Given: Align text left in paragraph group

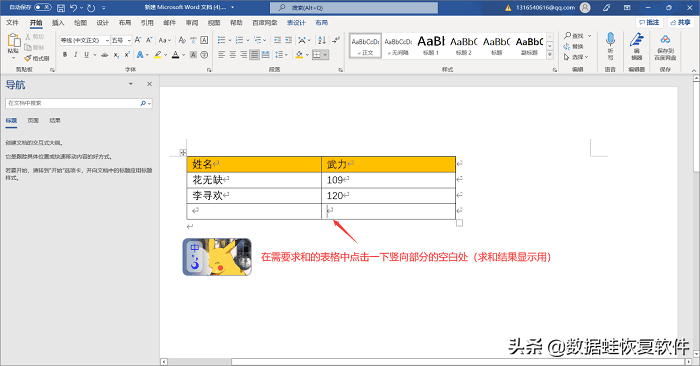Looking at the screenshot, I should tap(221, 54).
